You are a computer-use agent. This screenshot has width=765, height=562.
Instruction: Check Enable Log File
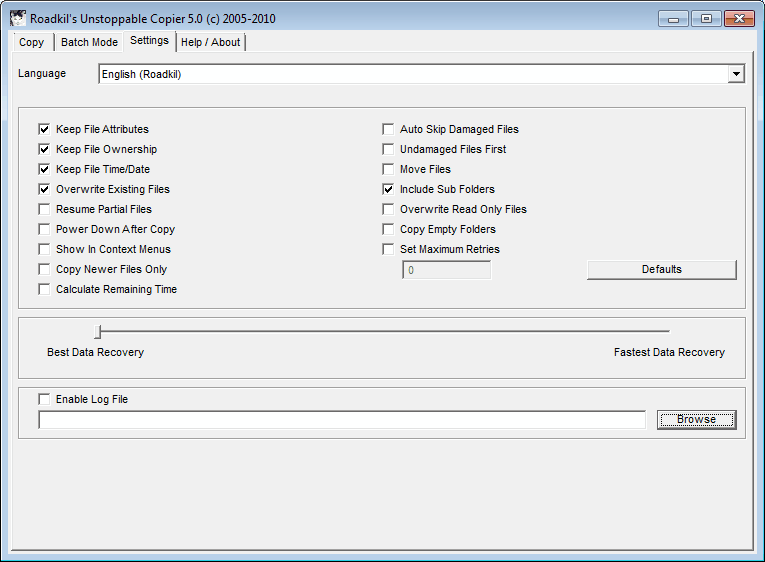pyautogui.click(x=44, y=400)
